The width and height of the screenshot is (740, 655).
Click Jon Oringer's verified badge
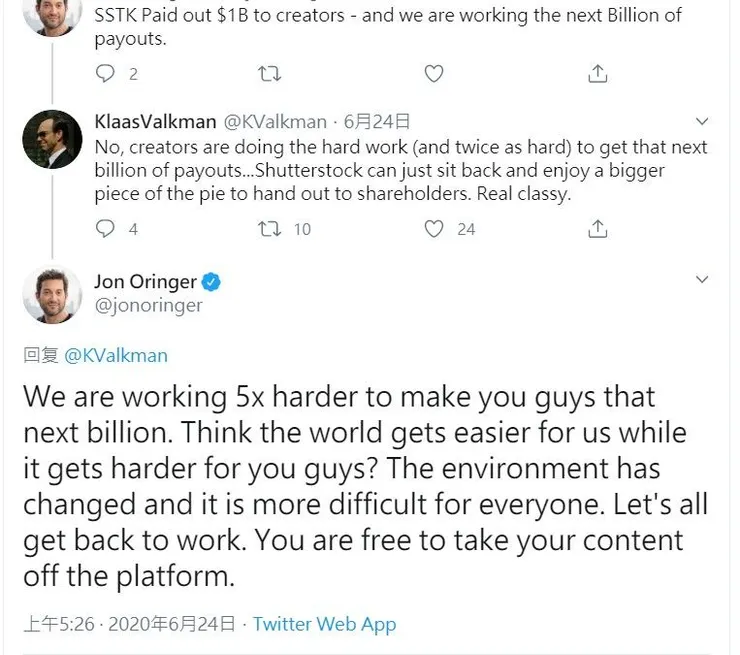click(211, 282)
